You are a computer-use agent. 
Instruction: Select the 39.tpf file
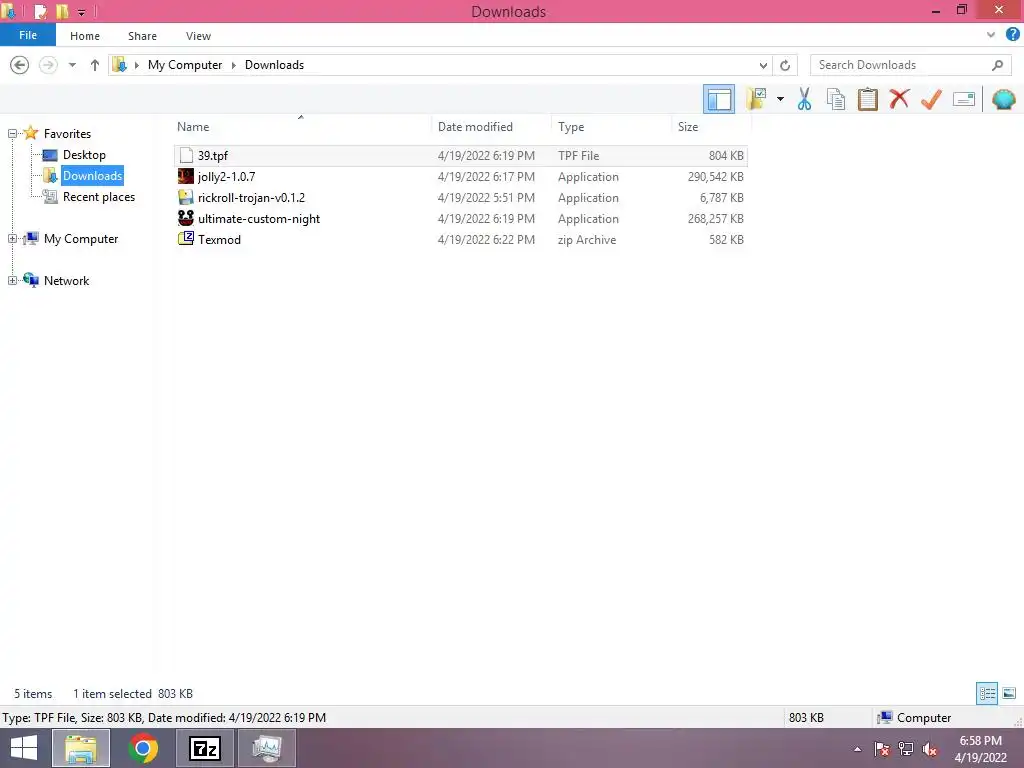point(460,155)
